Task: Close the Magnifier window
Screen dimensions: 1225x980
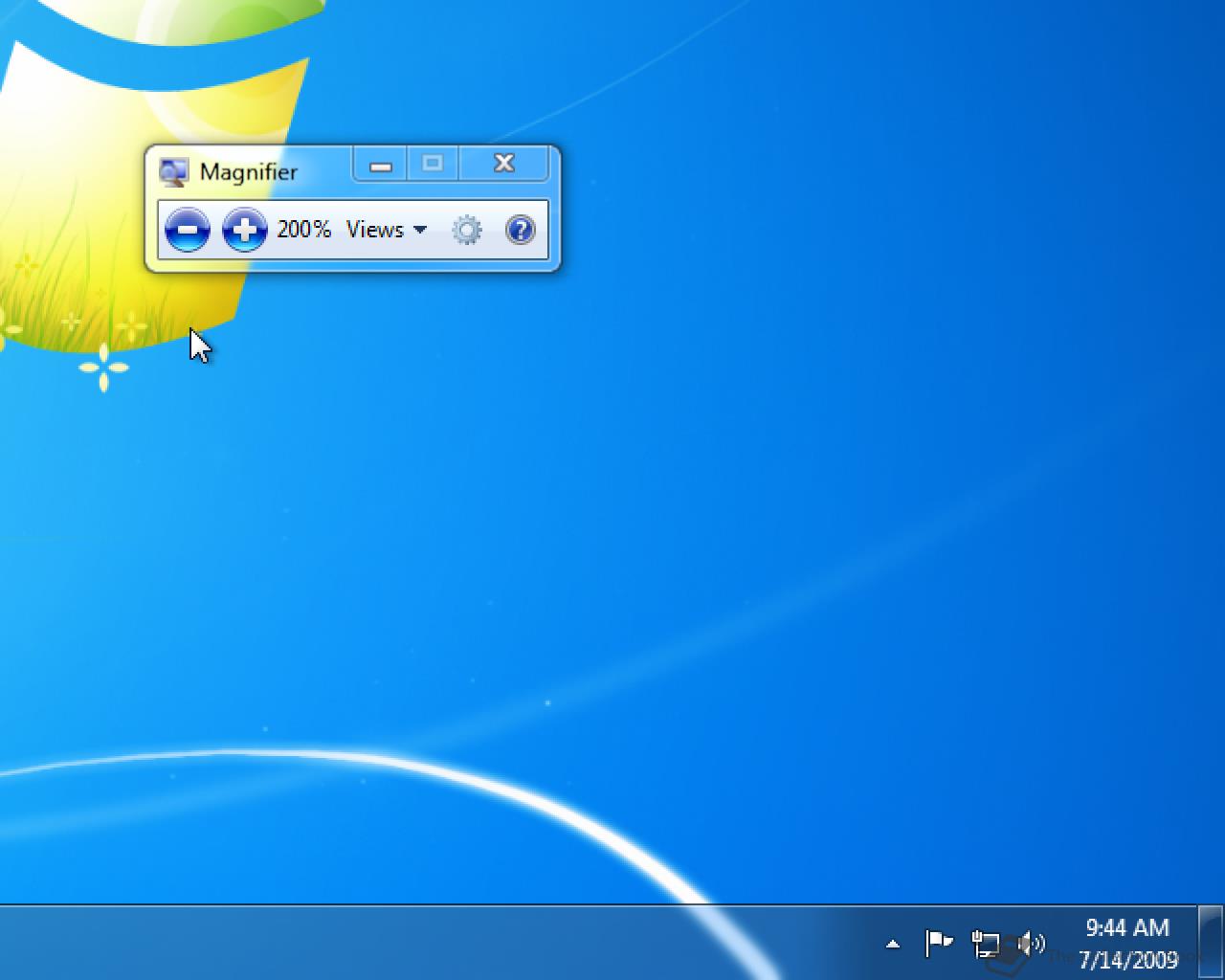Action: point(504,164)
